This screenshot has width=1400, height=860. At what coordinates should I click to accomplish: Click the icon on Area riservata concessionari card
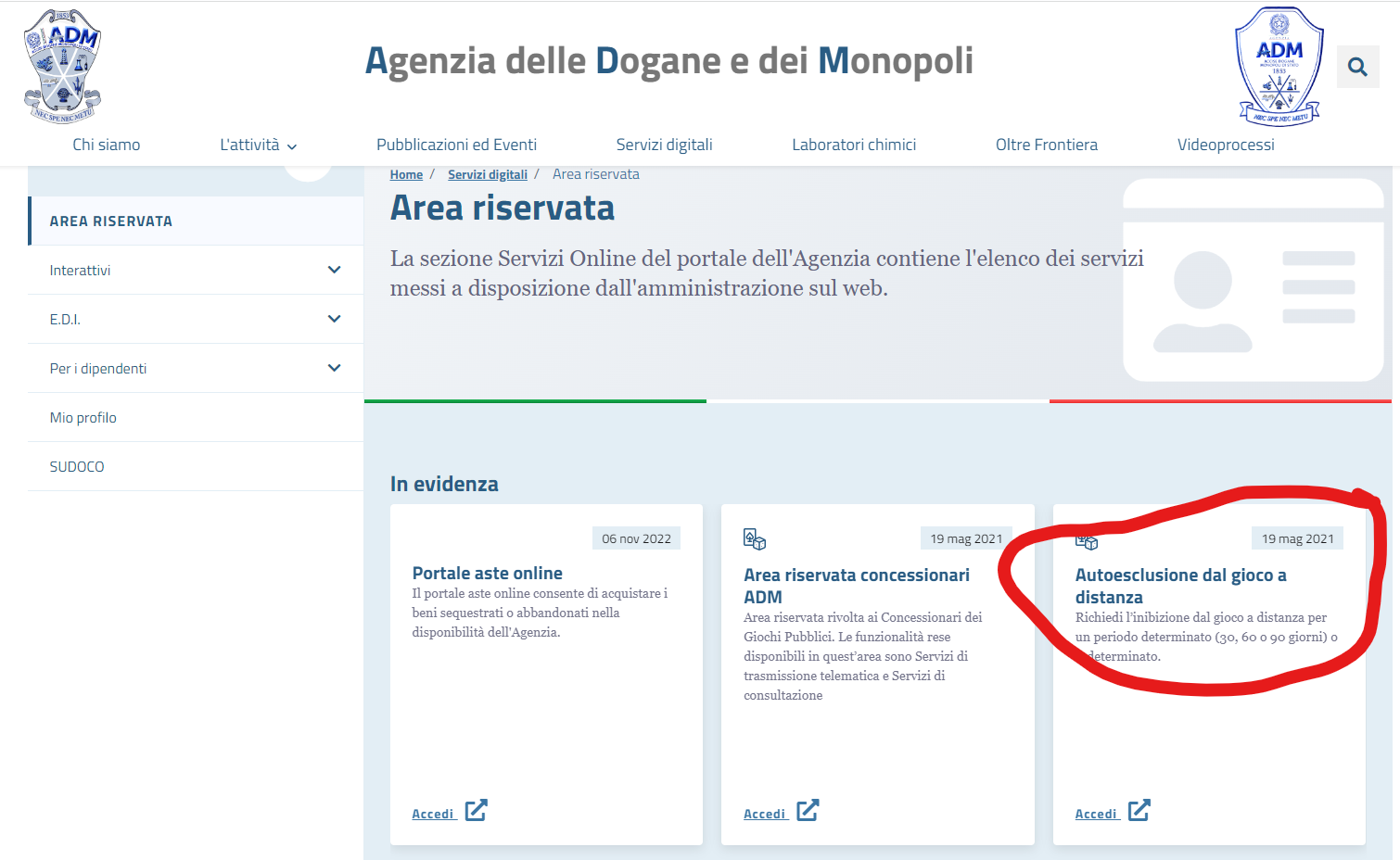point(755,539)
